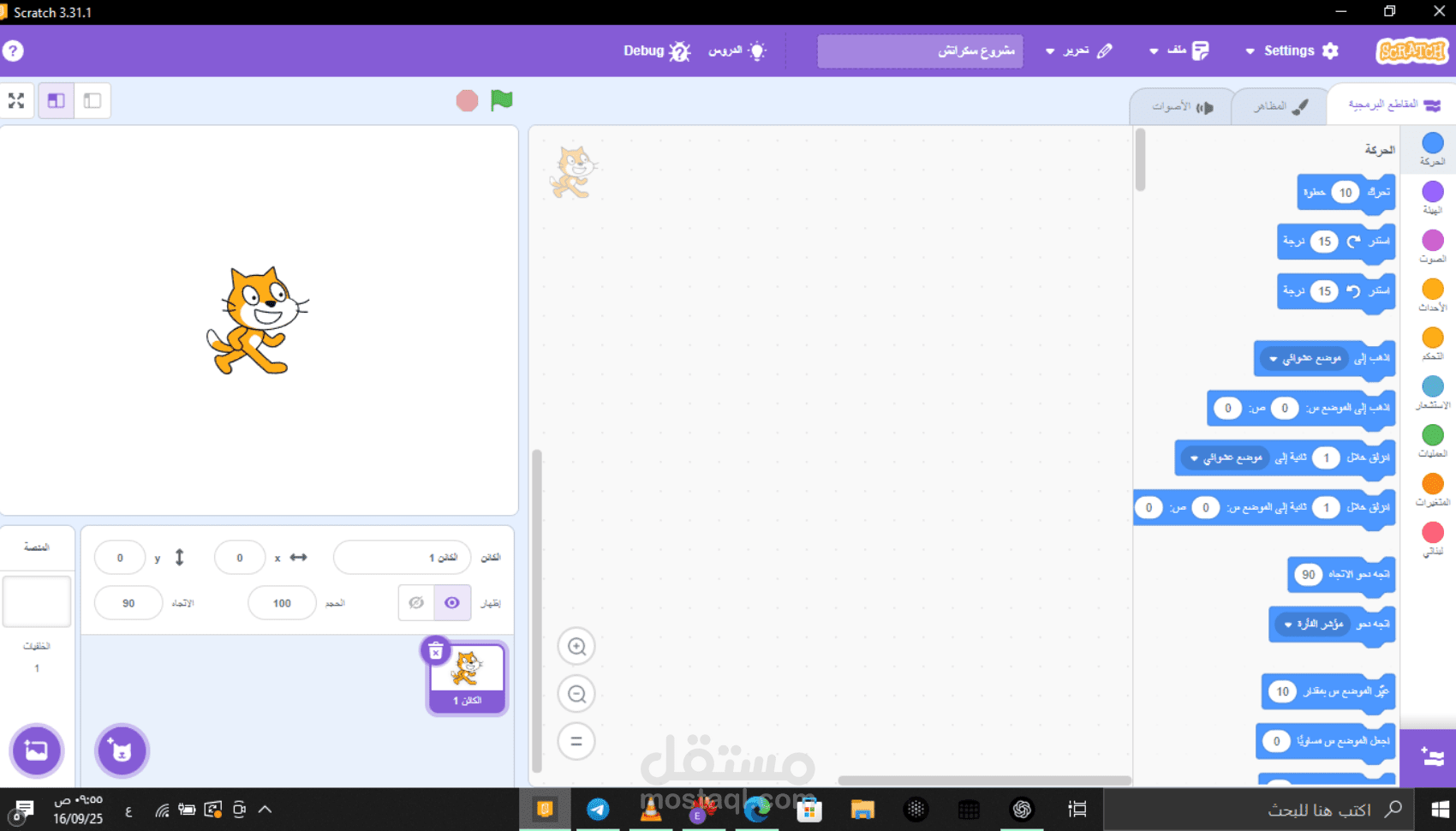
Task: Expand random position dropdown in go to block
Action: pyautogui.click(x=1305, y=358)
